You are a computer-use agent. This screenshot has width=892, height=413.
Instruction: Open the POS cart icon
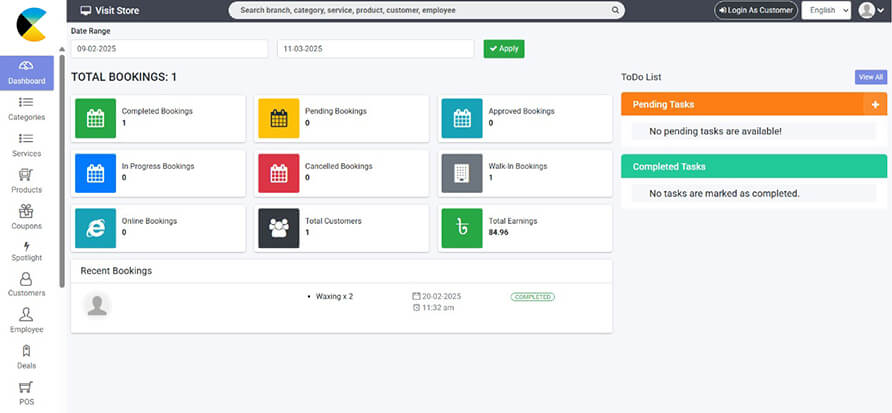[x=26, y=387]
